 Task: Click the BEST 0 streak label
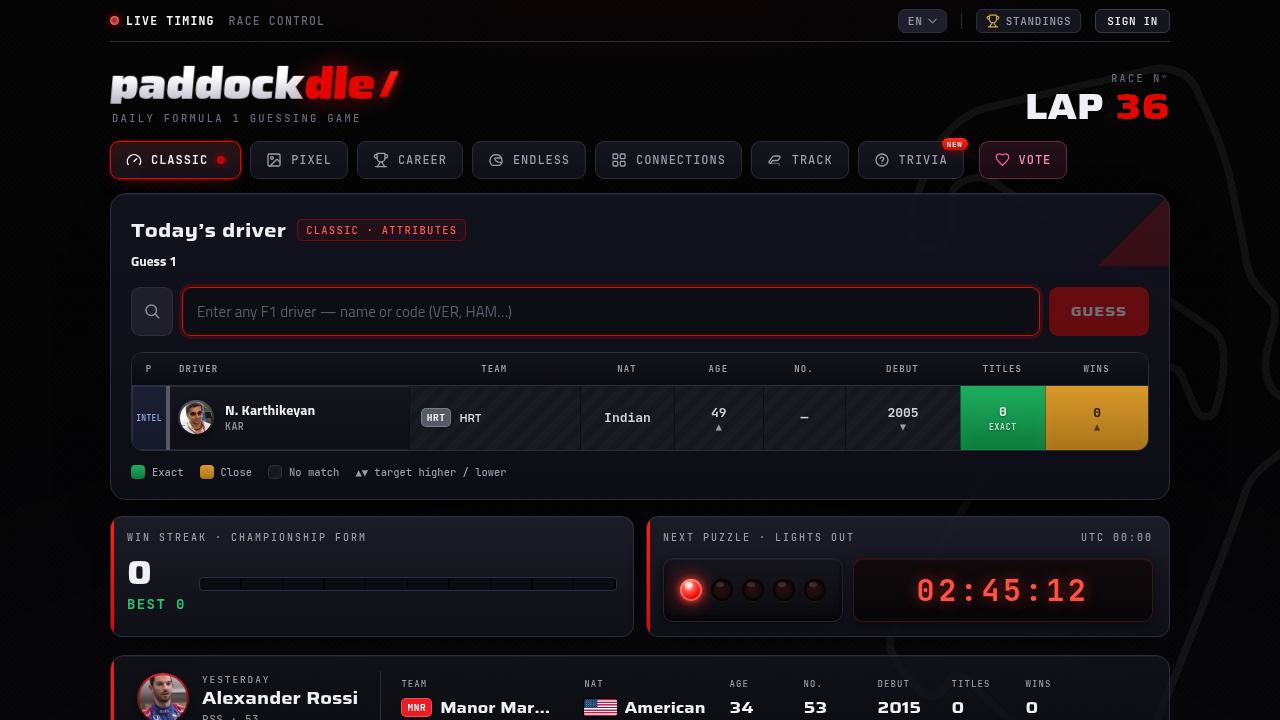click(156, 605)
